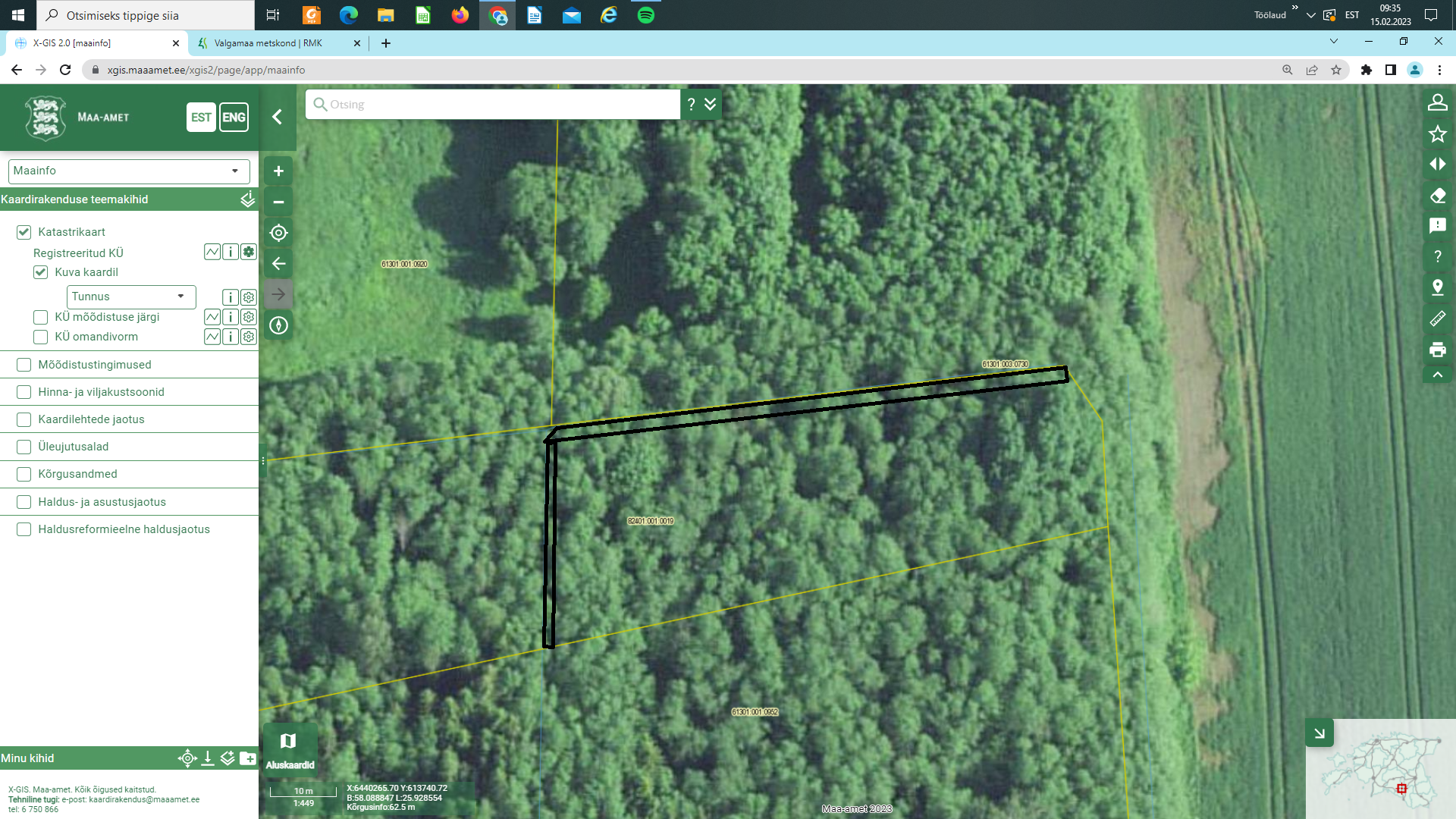Screen dimensions: 1456x819
Task: Select the eraser clear-map tool
Action: click(x=1437, y=196)
